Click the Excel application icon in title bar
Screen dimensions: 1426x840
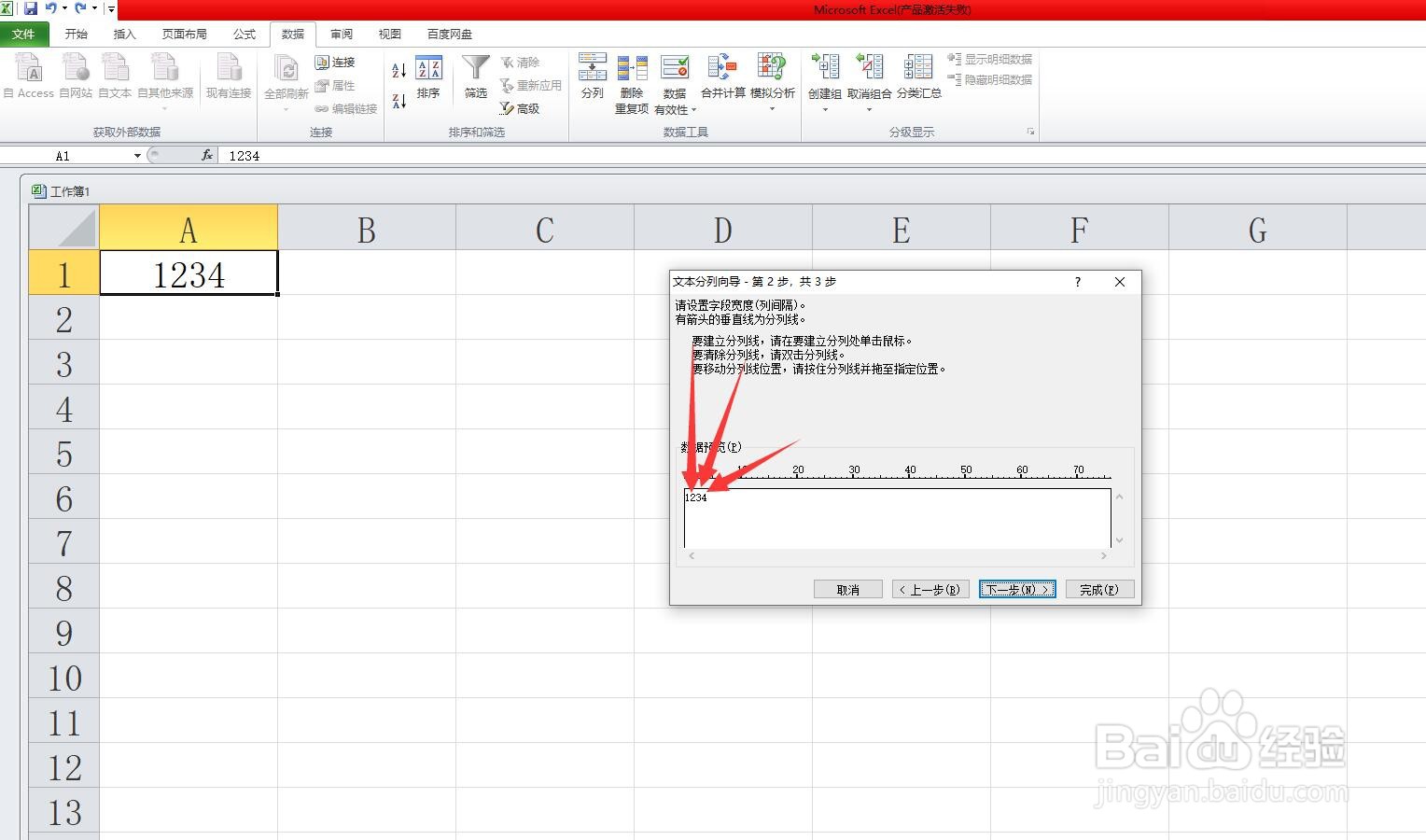[x=7, y=8]
